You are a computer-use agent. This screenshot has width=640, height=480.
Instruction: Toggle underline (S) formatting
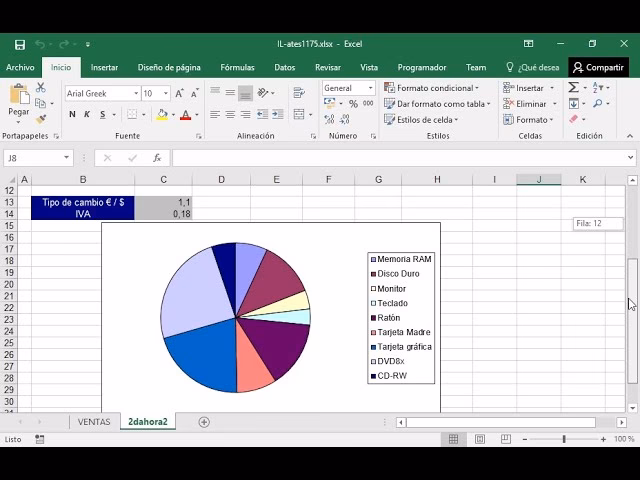tap(102, 115)
